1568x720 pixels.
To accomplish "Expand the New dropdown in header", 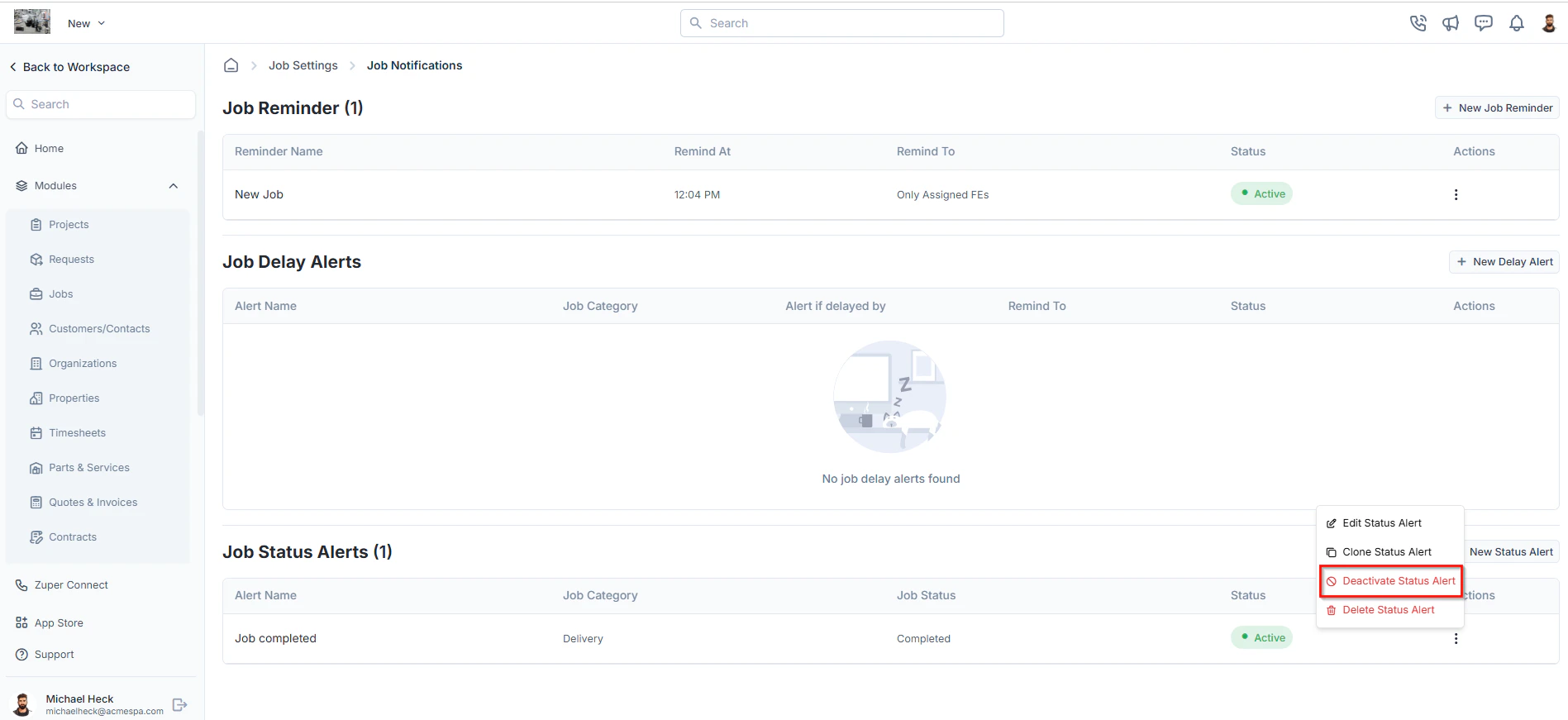I will click(87, 23).
